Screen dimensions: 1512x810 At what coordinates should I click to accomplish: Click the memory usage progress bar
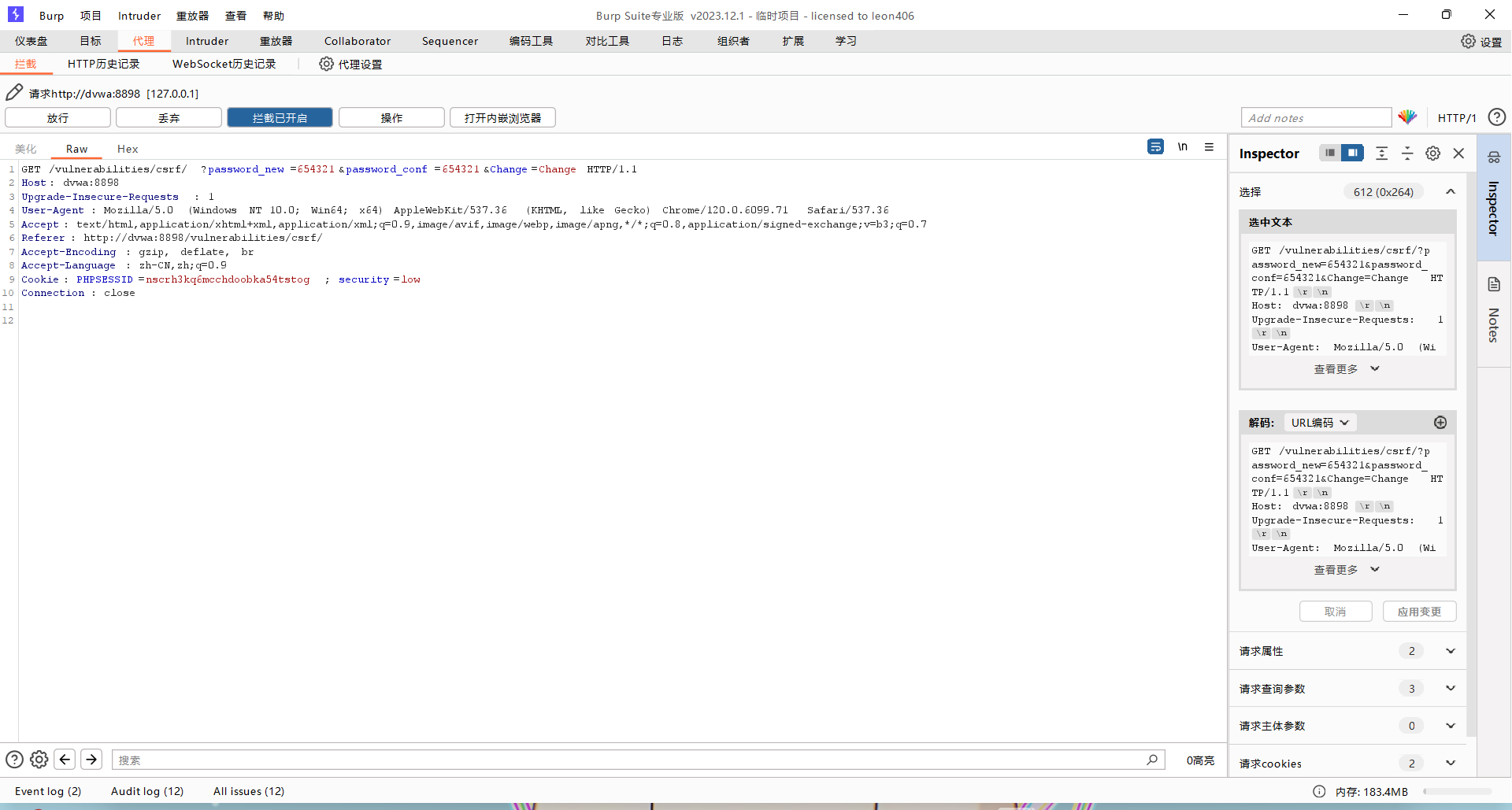click(x=1457, y=791)
